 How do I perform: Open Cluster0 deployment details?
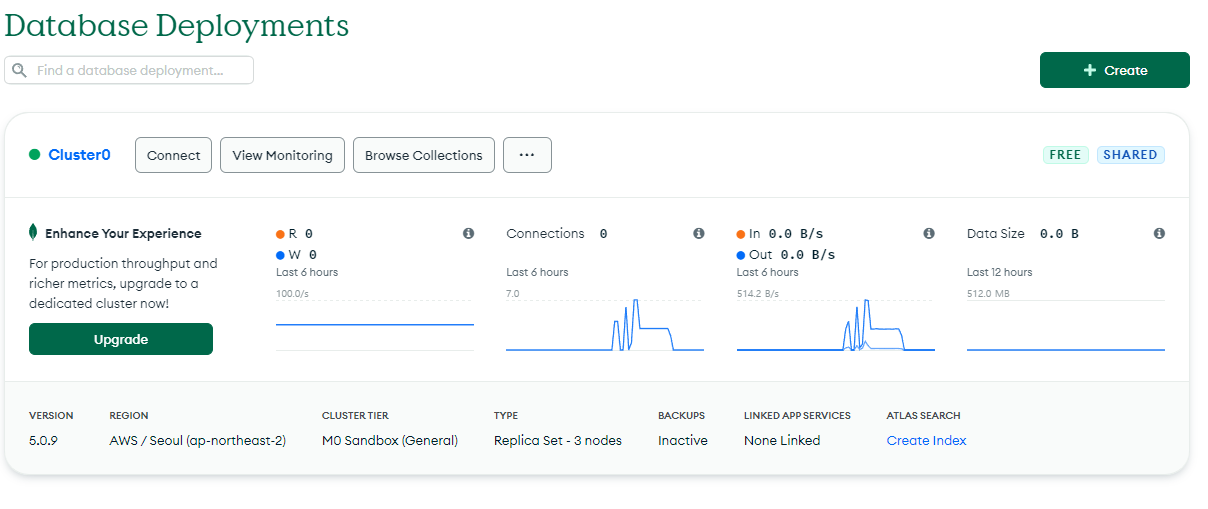(79, 155)
